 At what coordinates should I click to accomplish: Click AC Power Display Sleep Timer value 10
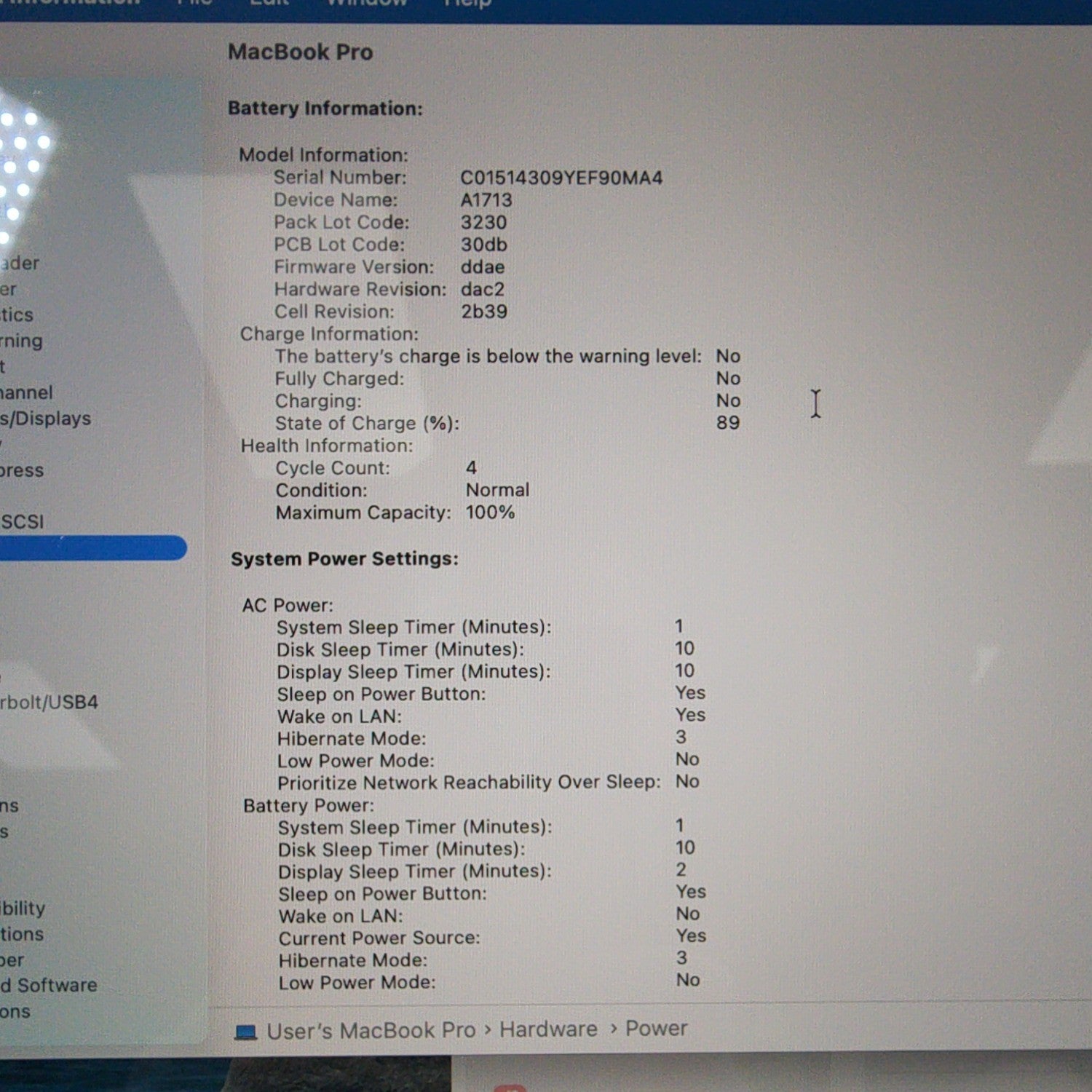point(684,670)
